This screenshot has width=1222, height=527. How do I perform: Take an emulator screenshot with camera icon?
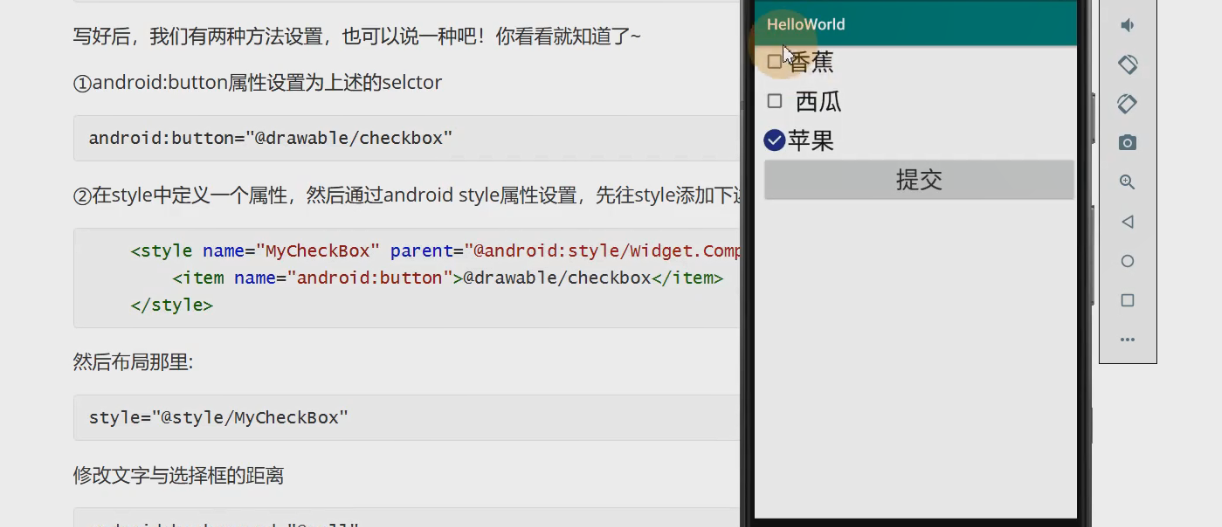1127,143
